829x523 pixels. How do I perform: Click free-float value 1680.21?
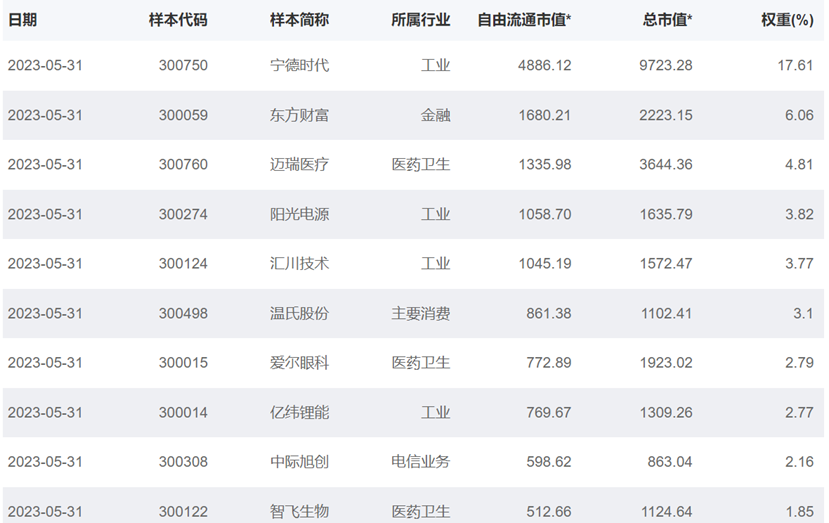pos(545,115)
